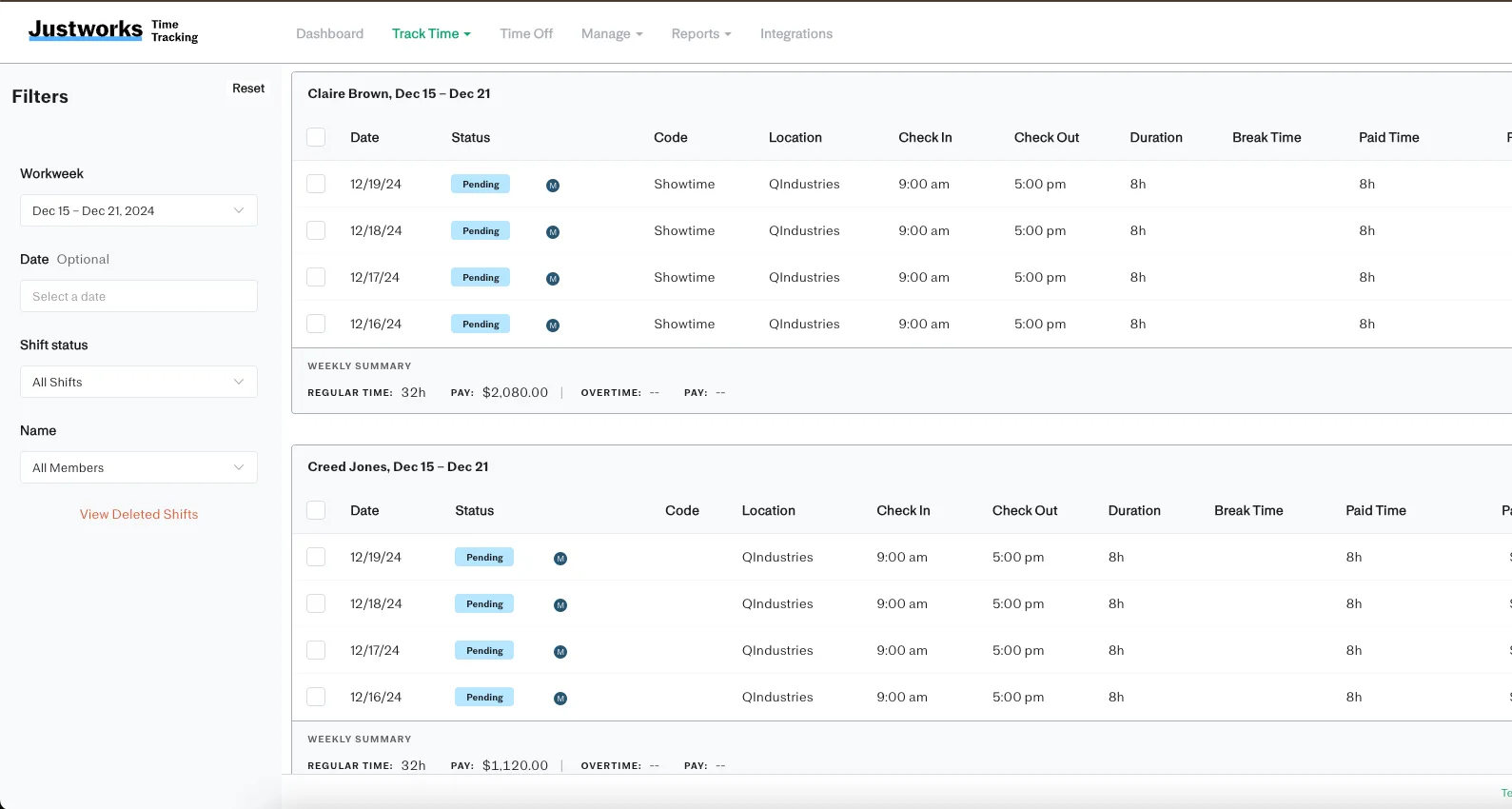The width and height of the screenshot is (1512, 809).
Task: Click the Pending status on Creed Jones's 12/16/24 shift
Action: 484,697
